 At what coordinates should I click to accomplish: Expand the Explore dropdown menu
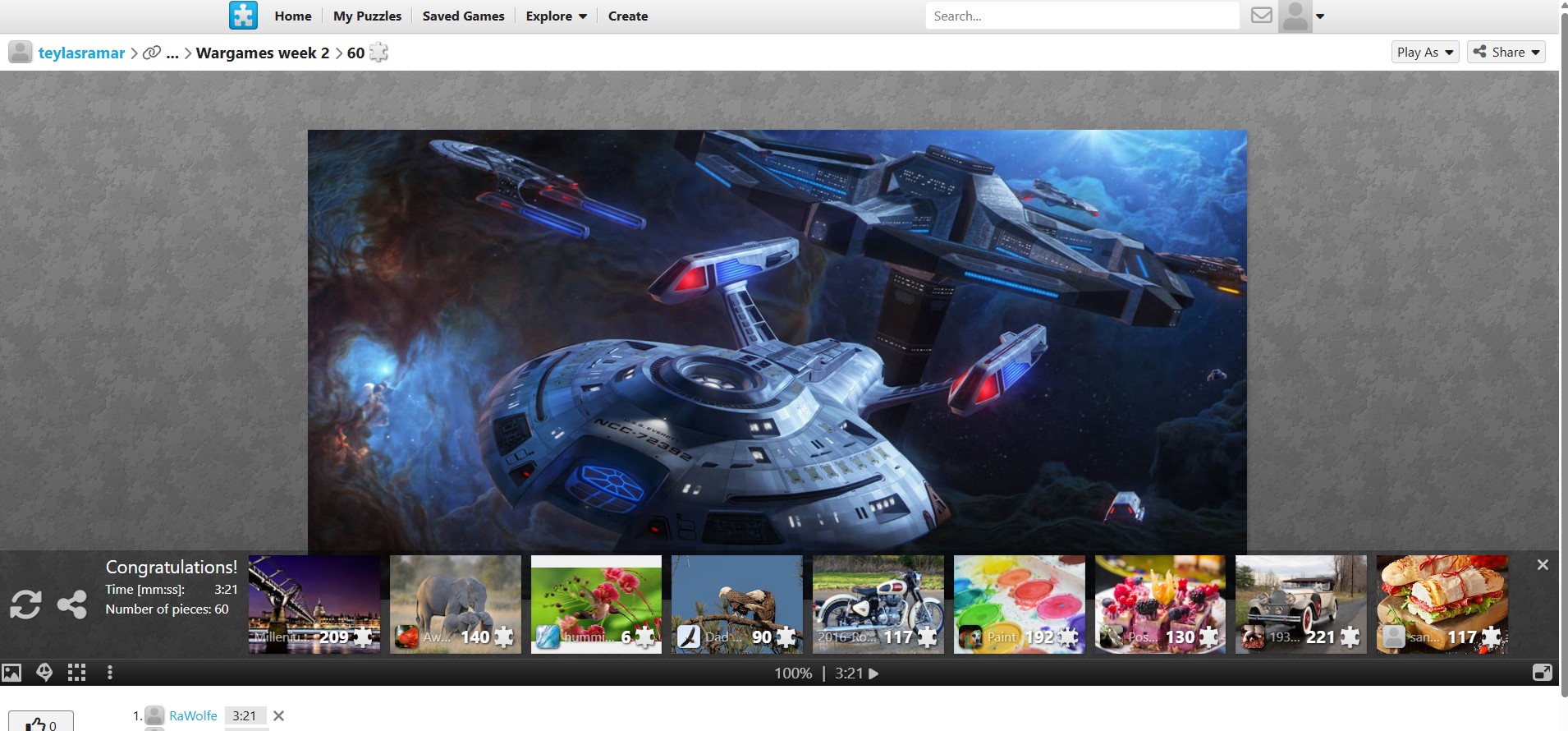click(x=556, y=16)
